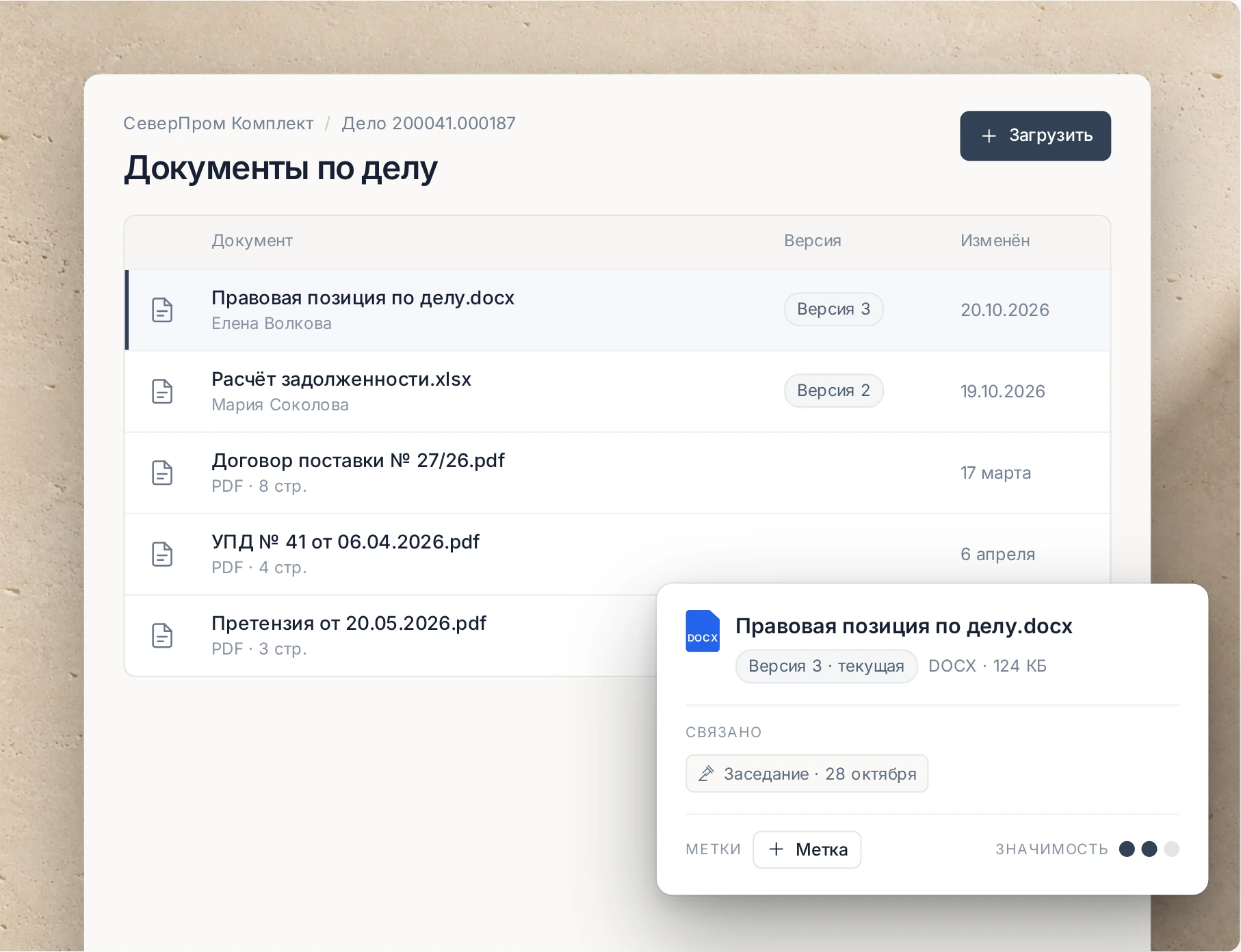Select УПД № 41 от 06.04.2026.pdf file name
This screenshot has width=1241, height=952.
click(345, 542)
